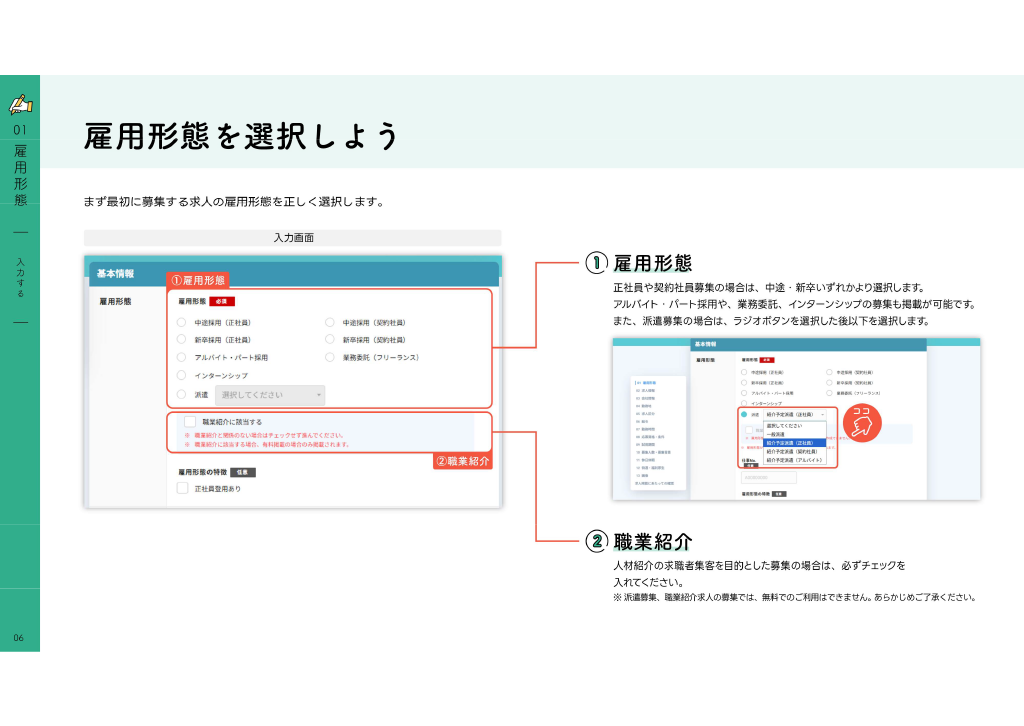Screen dimensions: 1024x726
Task: Click the circled number 2 badge
Action: tap(596, 541)
